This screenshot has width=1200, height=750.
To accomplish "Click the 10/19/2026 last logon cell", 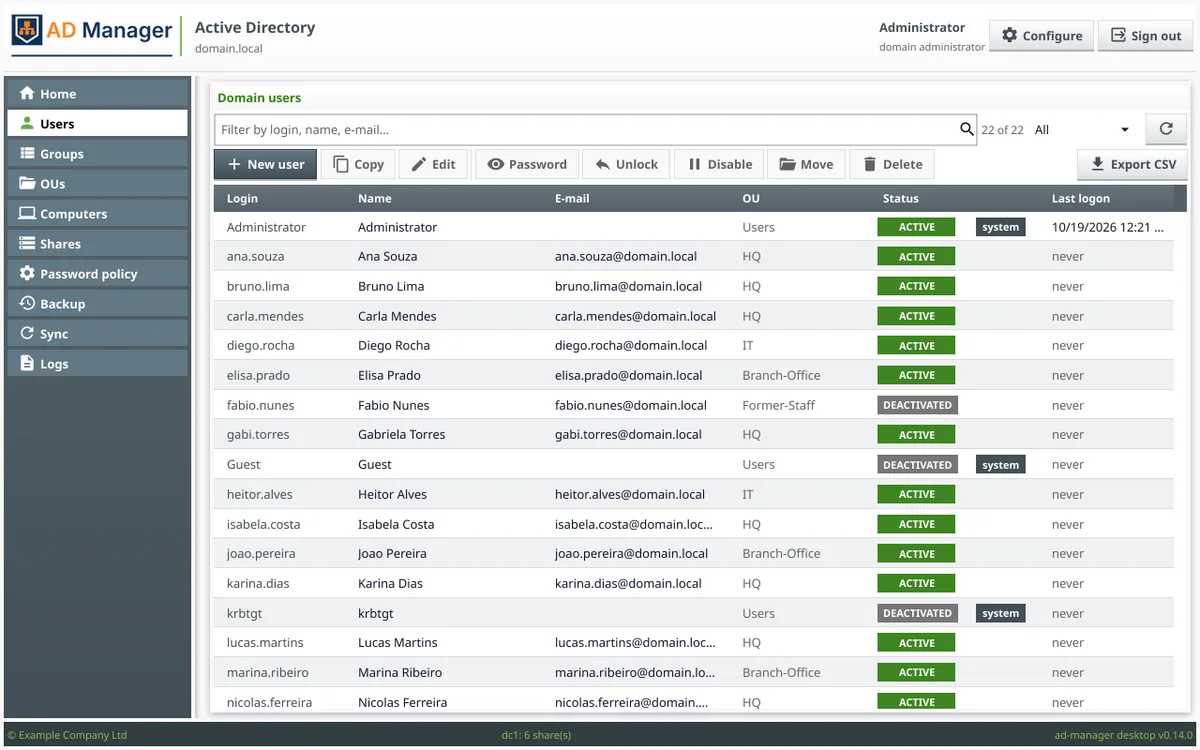I will pos(1108,227).
